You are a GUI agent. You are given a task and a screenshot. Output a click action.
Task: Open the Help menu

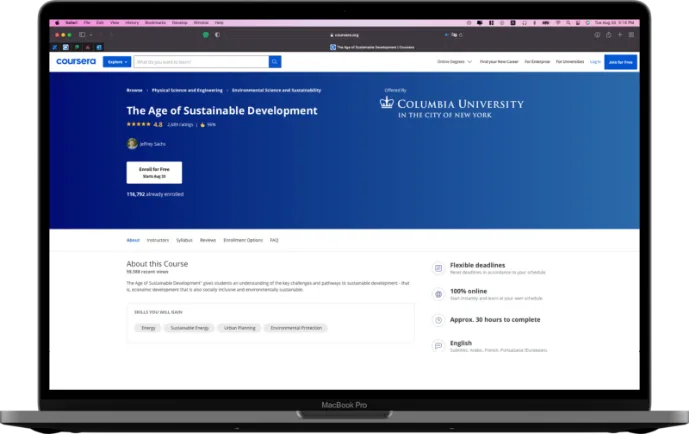219,23
